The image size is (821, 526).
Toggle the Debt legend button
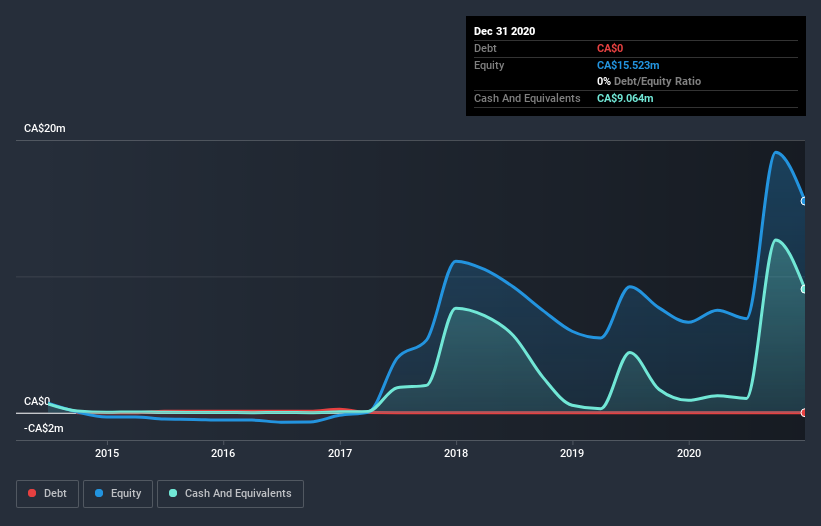(48, 494)
